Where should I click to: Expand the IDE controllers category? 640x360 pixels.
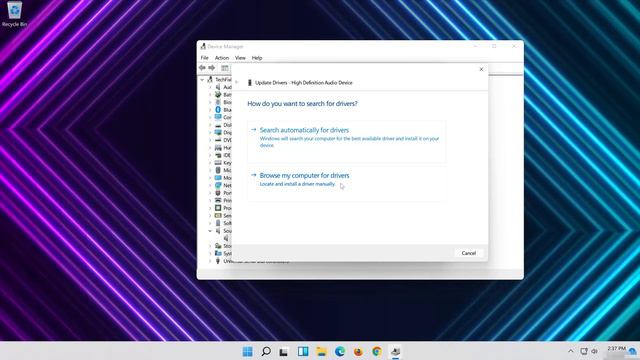coord(210,155)
